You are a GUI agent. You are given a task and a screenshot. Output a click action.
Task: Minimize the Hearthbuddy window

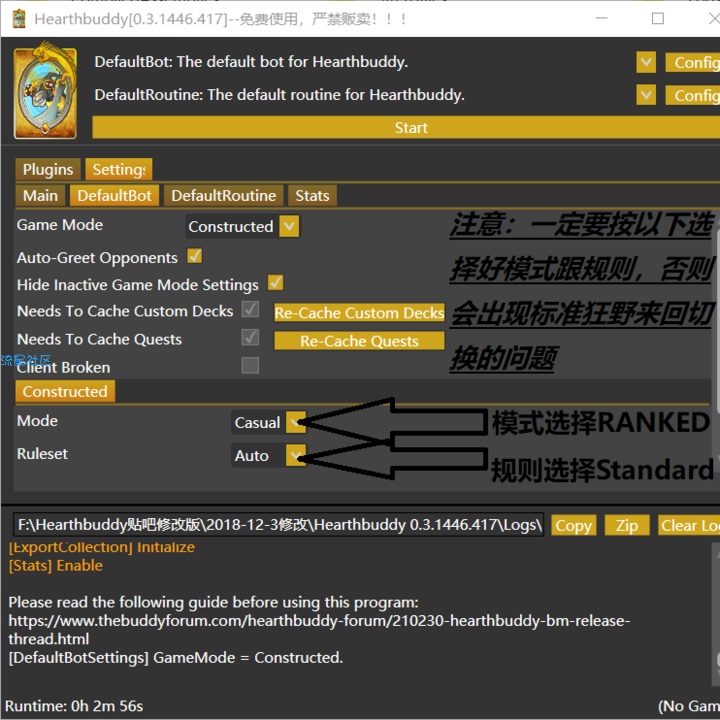point(602,19)
